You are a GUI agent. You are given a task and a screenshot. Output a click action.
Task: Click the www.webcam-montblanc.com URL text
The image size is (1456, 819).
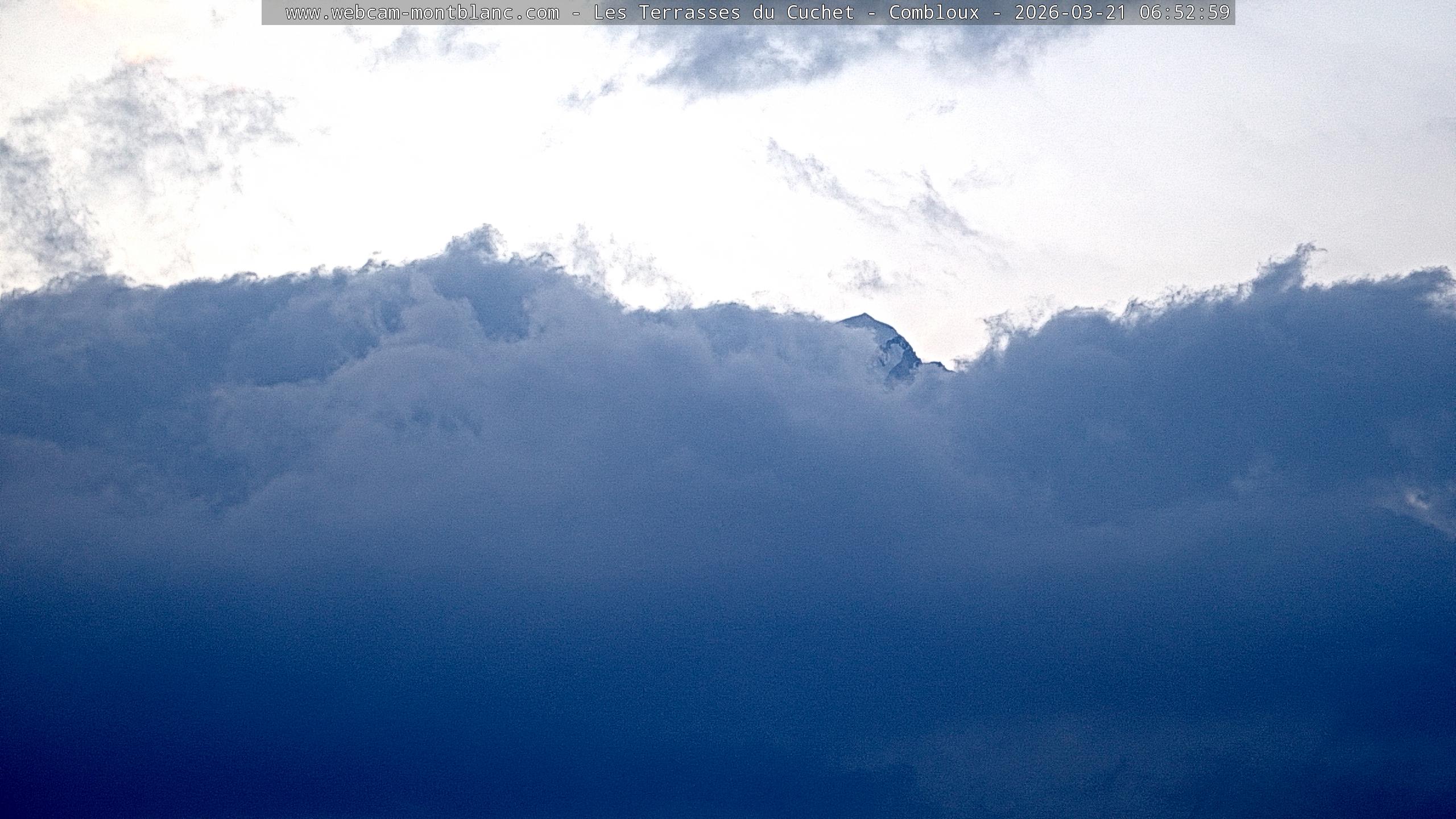click(422, 13)
